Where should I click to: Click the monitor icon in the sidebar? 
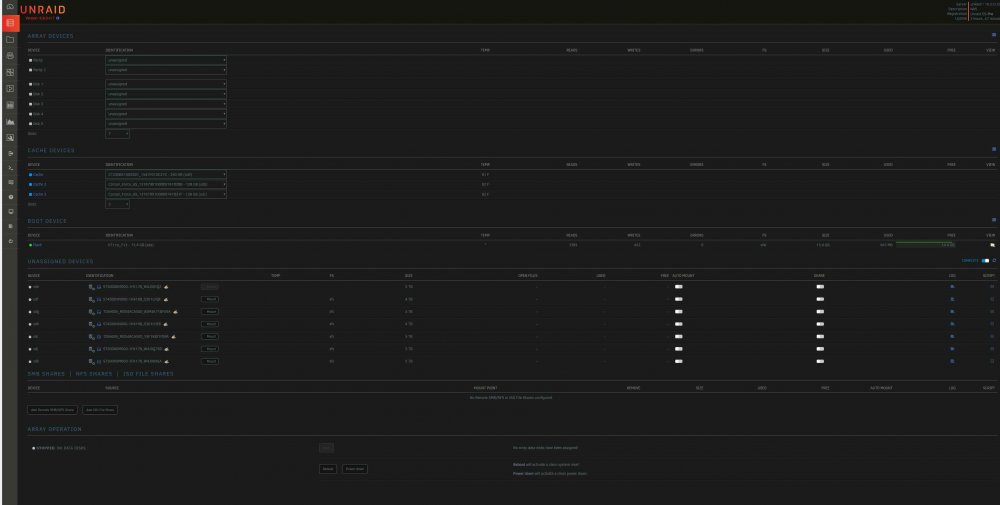(x=10, y=211)
